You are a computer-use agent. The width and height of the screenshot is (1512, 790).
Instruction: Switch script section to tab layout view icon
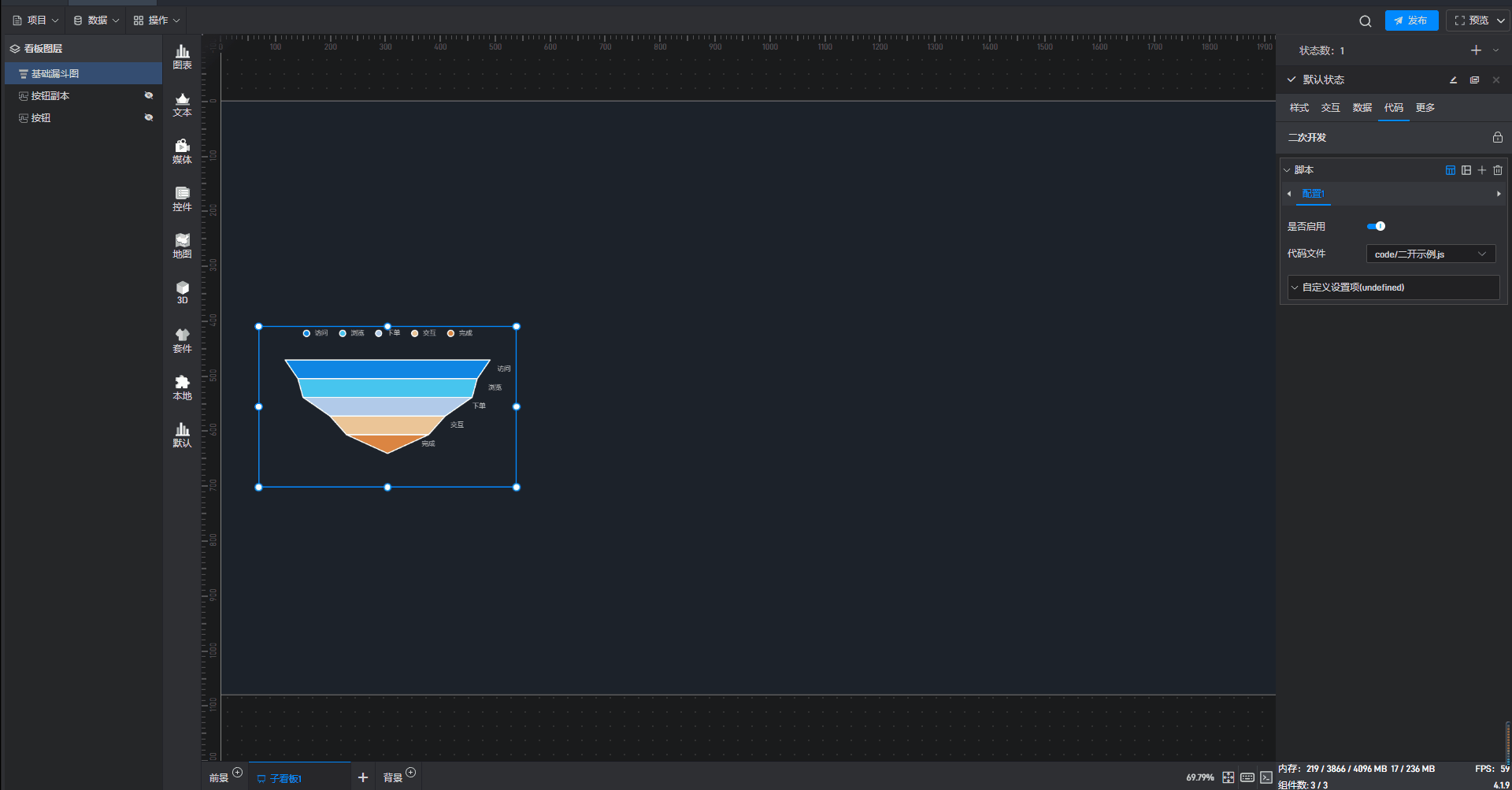(1451, 170)
